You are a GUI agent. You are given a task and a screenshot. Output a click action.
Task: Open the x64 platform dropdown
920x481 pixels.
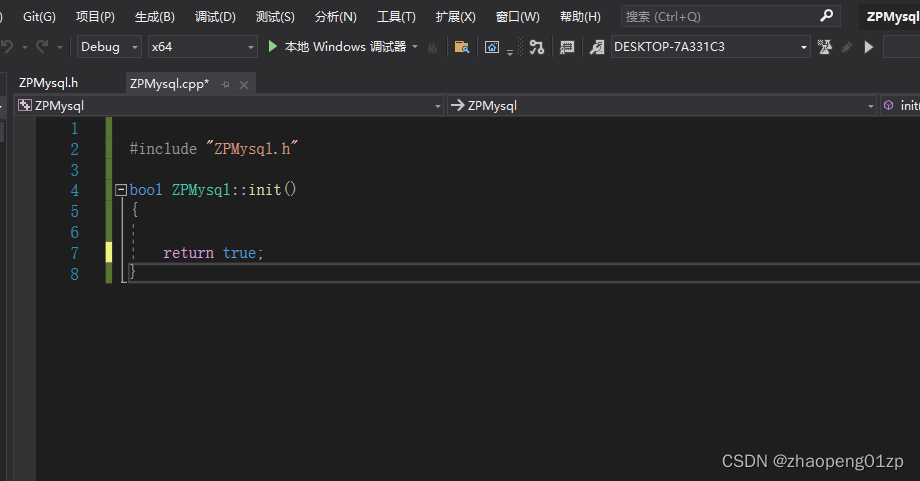click(202, 46)
